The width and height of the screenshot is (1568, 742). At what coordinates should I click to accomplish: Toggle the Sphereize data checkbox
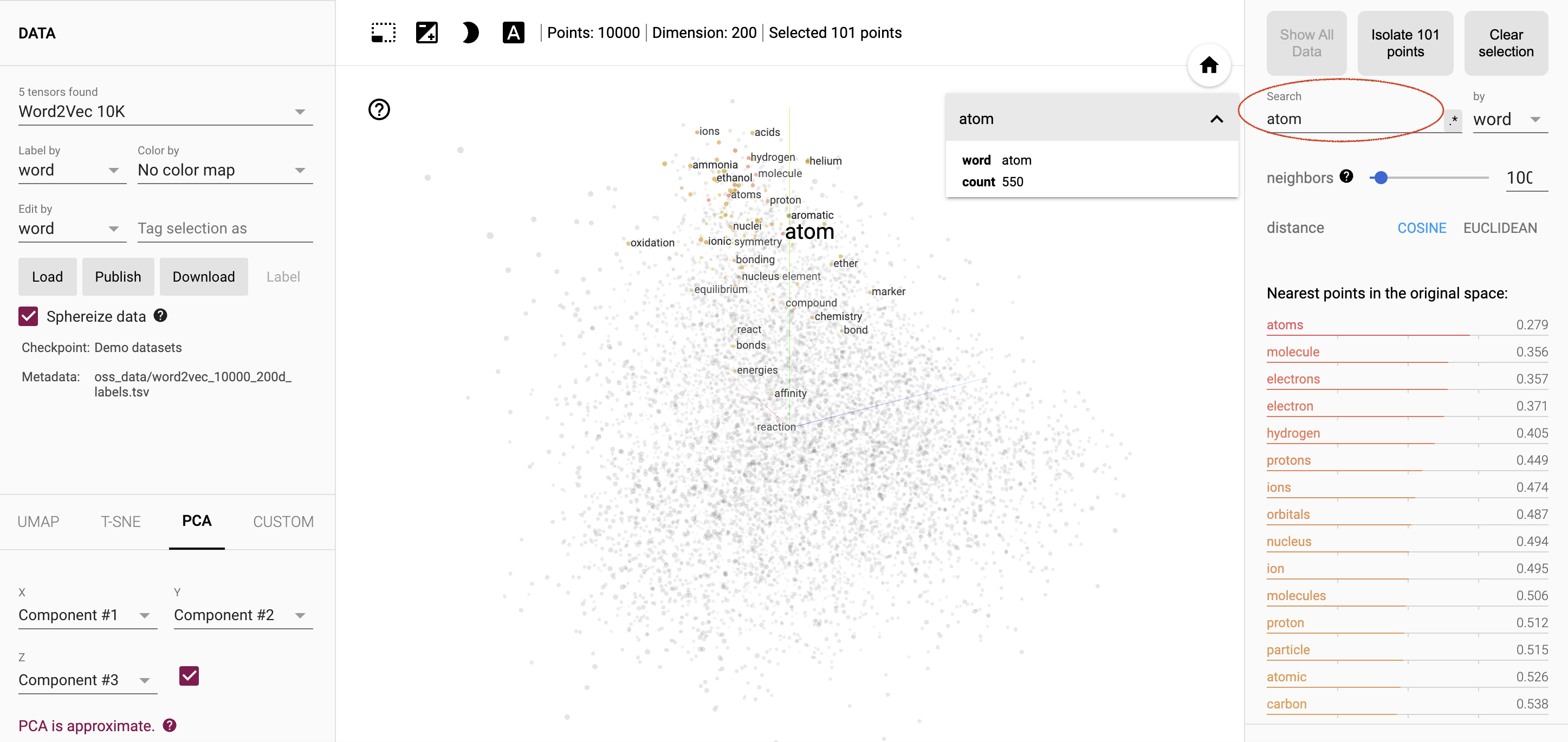coord(28,317)
